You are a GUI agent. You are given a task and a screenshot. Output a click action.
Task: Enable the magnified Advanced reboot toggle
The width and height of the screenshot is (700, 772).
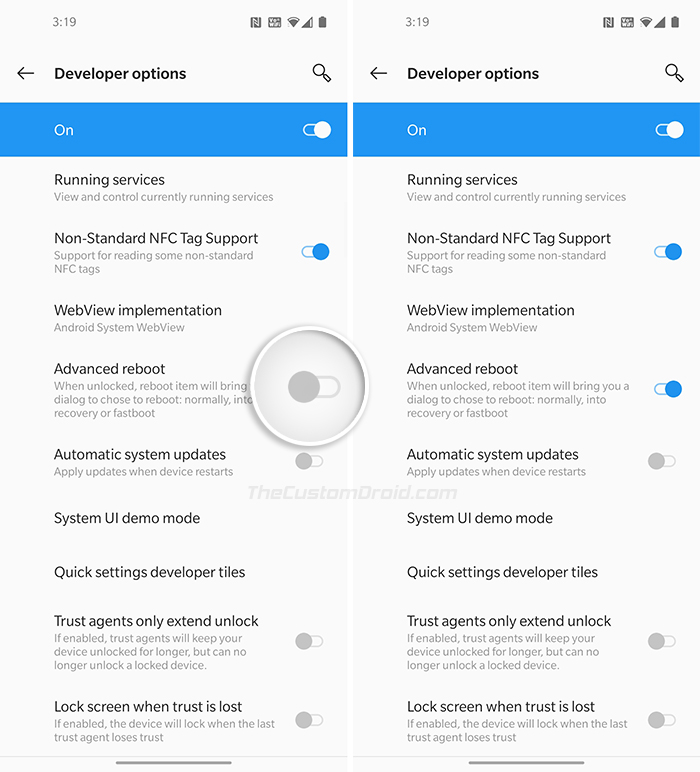point(314,386)
